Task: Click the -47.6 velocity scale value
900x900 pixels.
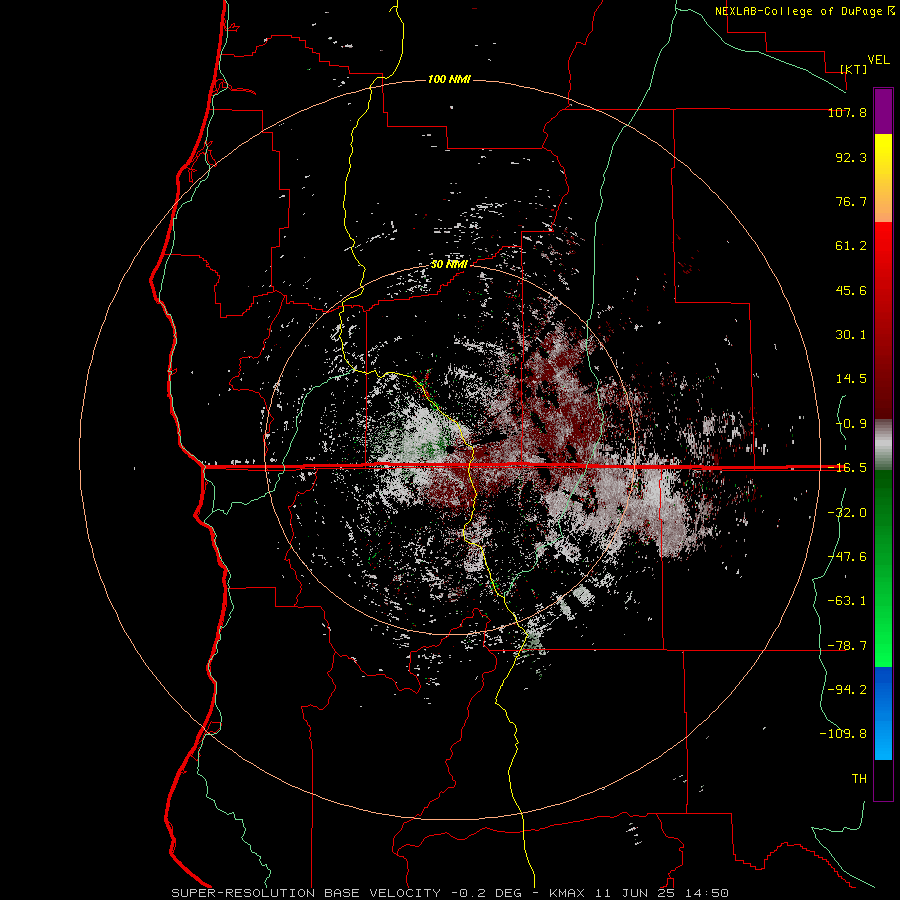Action: (847, 557)
